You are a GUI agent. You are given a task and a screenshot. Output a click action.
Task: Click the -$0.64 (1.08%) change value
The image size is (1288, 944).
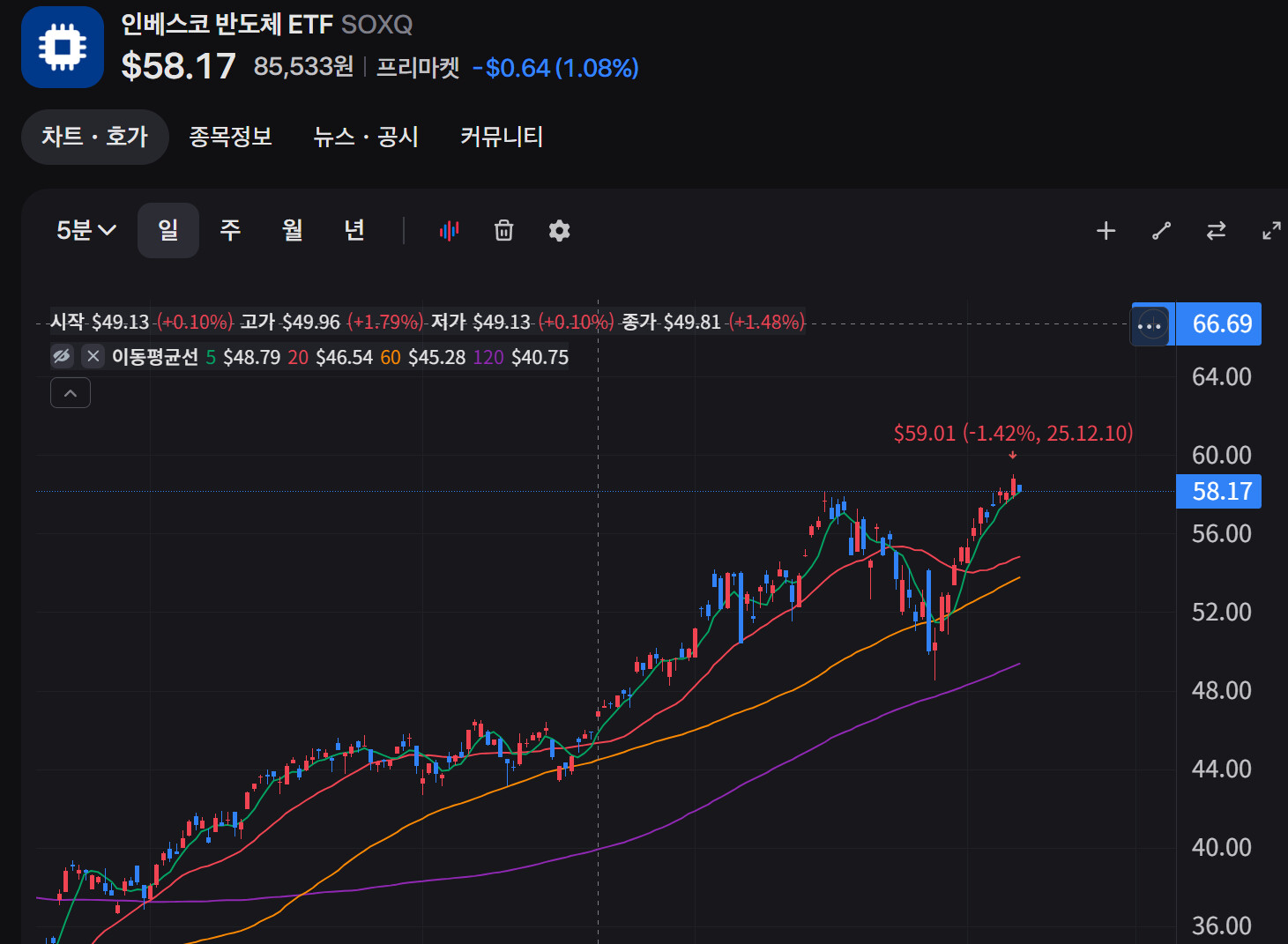555,68
